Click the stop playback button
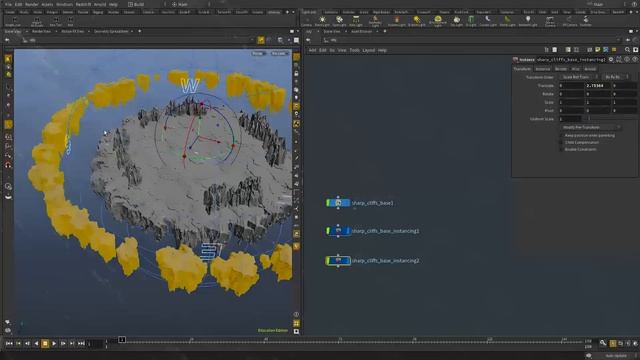This screenshot has height=360, width=640. point(45,344)
